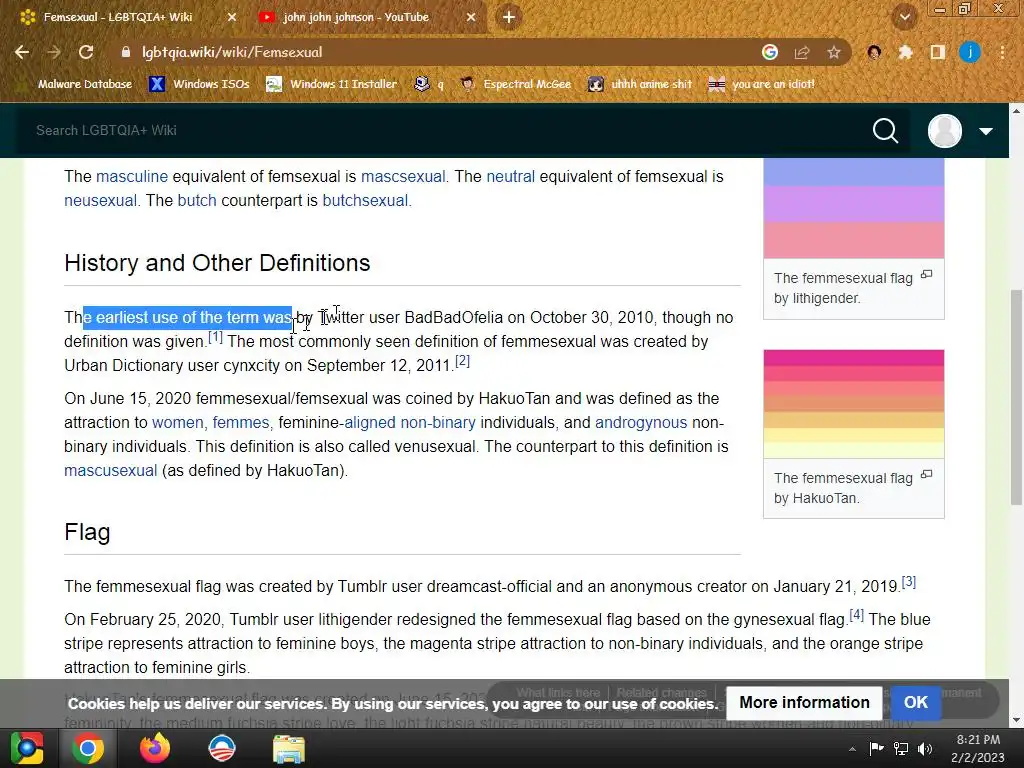Viewport: 1024px width, 768px height.
Task: Open Windows 11 Installer bookmark
Action: click(x=332, y=84)
